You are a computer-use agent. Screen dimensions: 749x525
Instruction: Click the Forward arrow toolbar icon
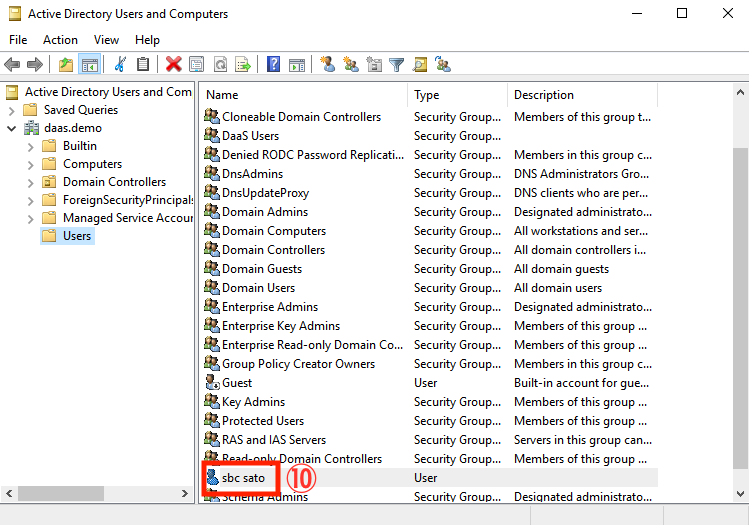(35, 64)
